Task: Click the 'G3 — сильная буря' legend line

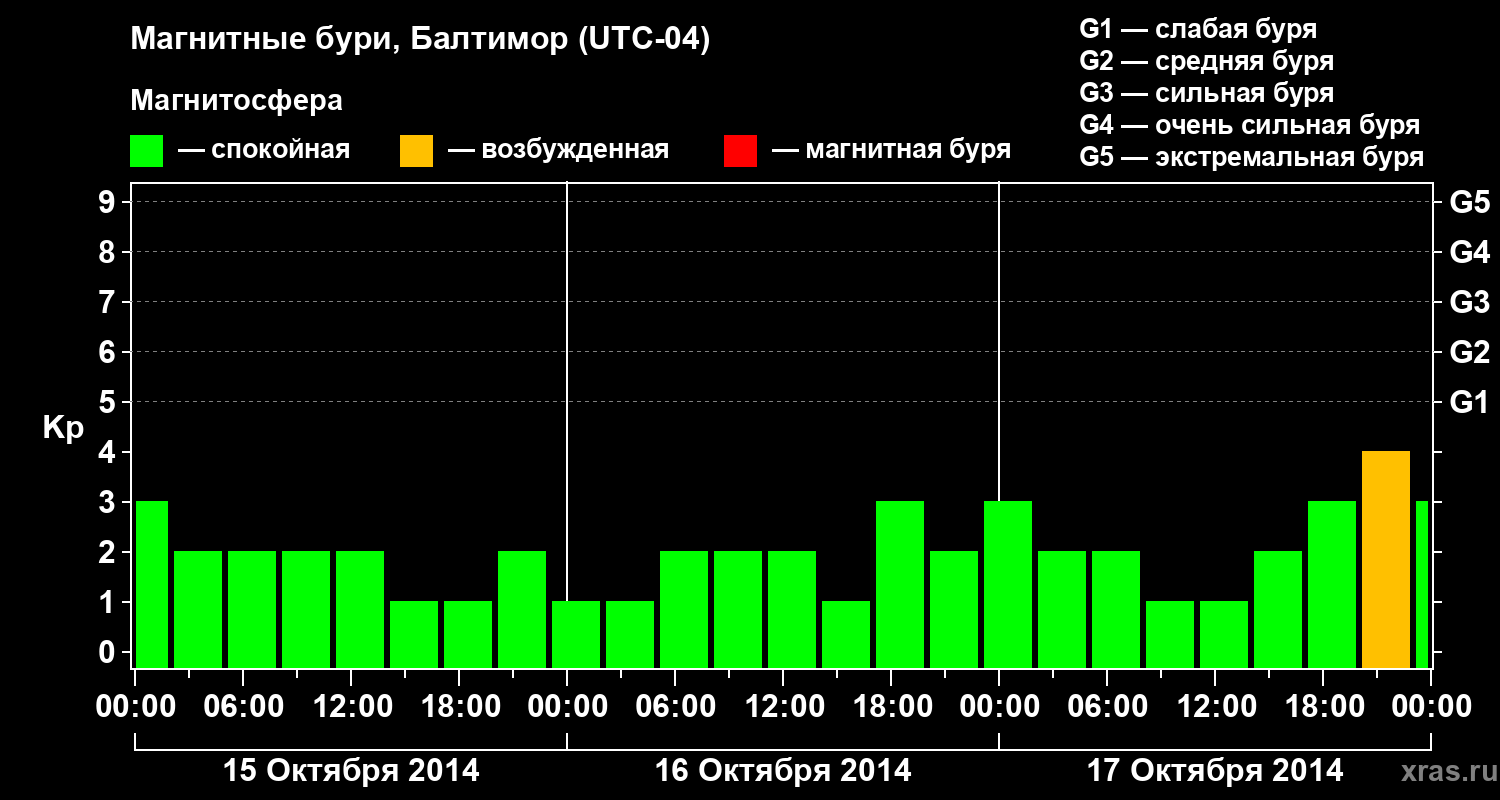Action: tap(1206, 93)
